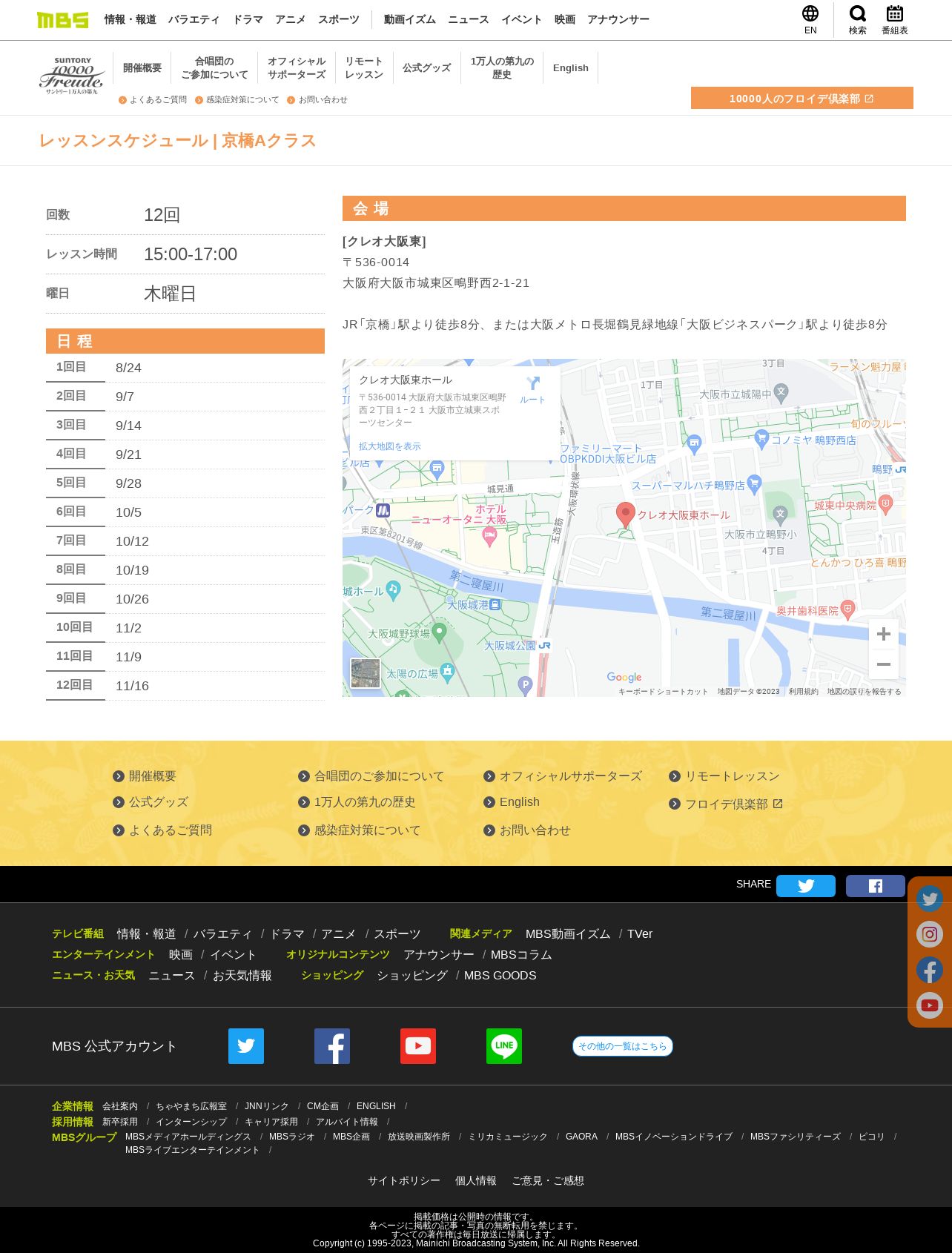Switch map to satellite view thumbnail

(366, 673)
